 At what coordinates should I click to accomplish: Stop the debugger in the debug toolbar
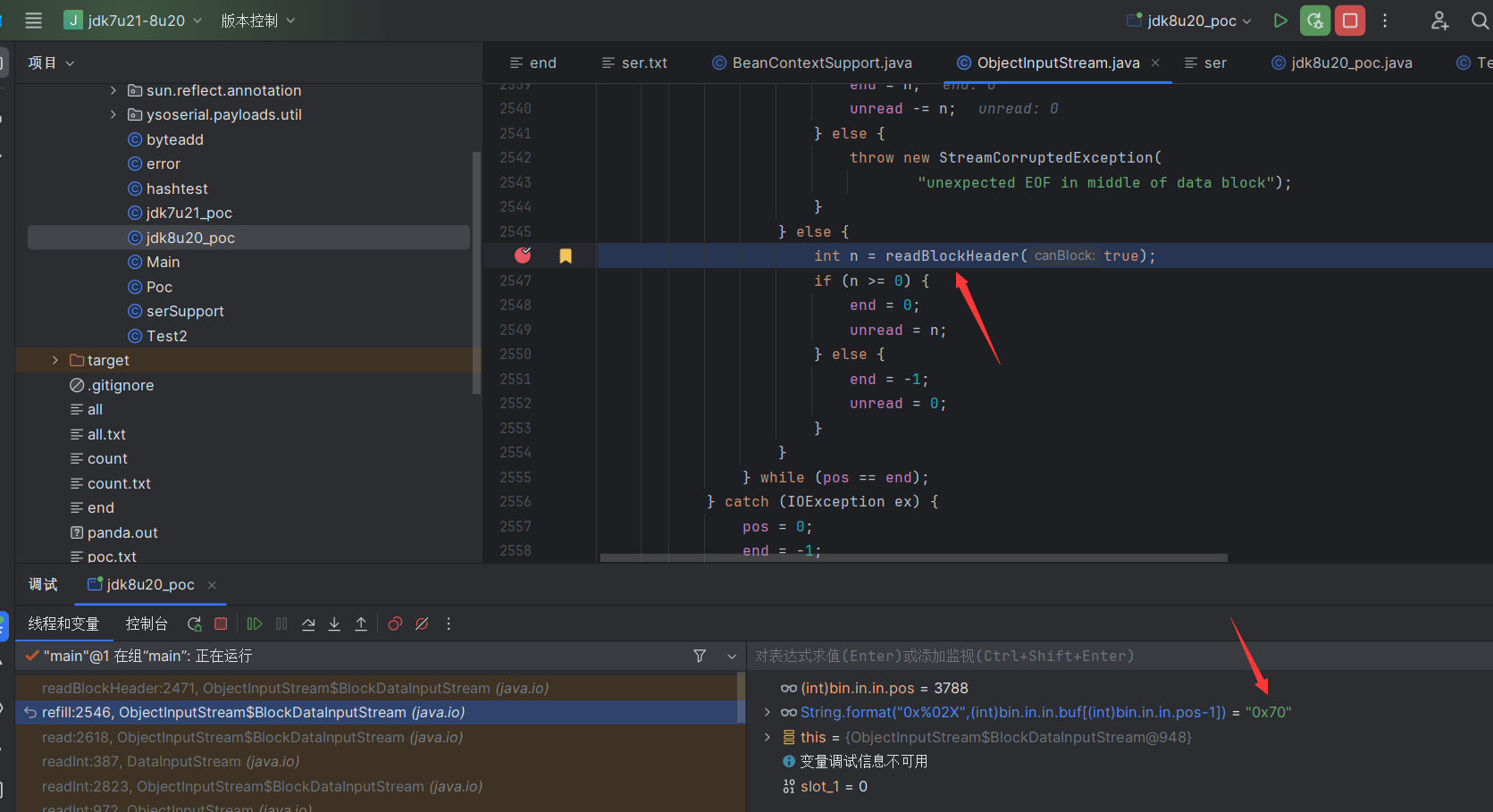pyautogui.click(x=221, y=624)
